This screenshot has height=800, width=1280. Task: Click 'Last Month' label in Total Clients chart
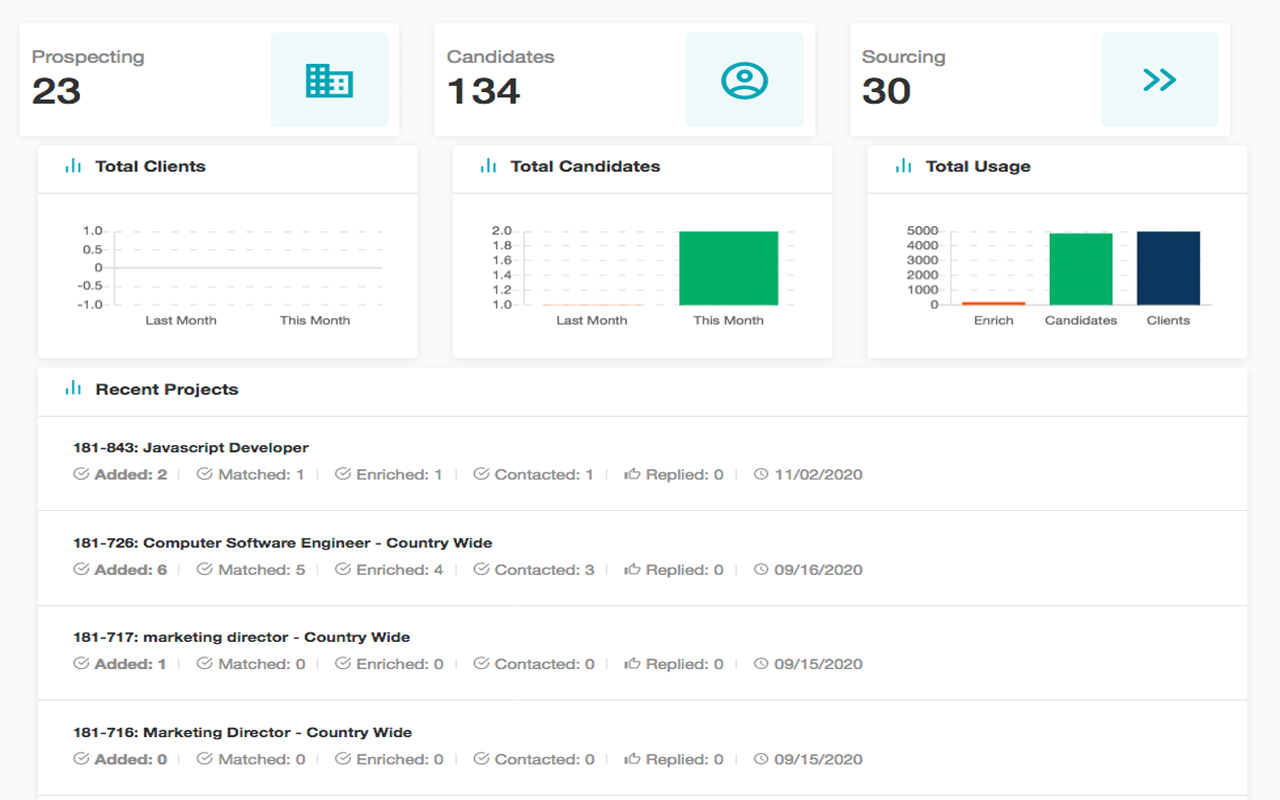(181, 320)
